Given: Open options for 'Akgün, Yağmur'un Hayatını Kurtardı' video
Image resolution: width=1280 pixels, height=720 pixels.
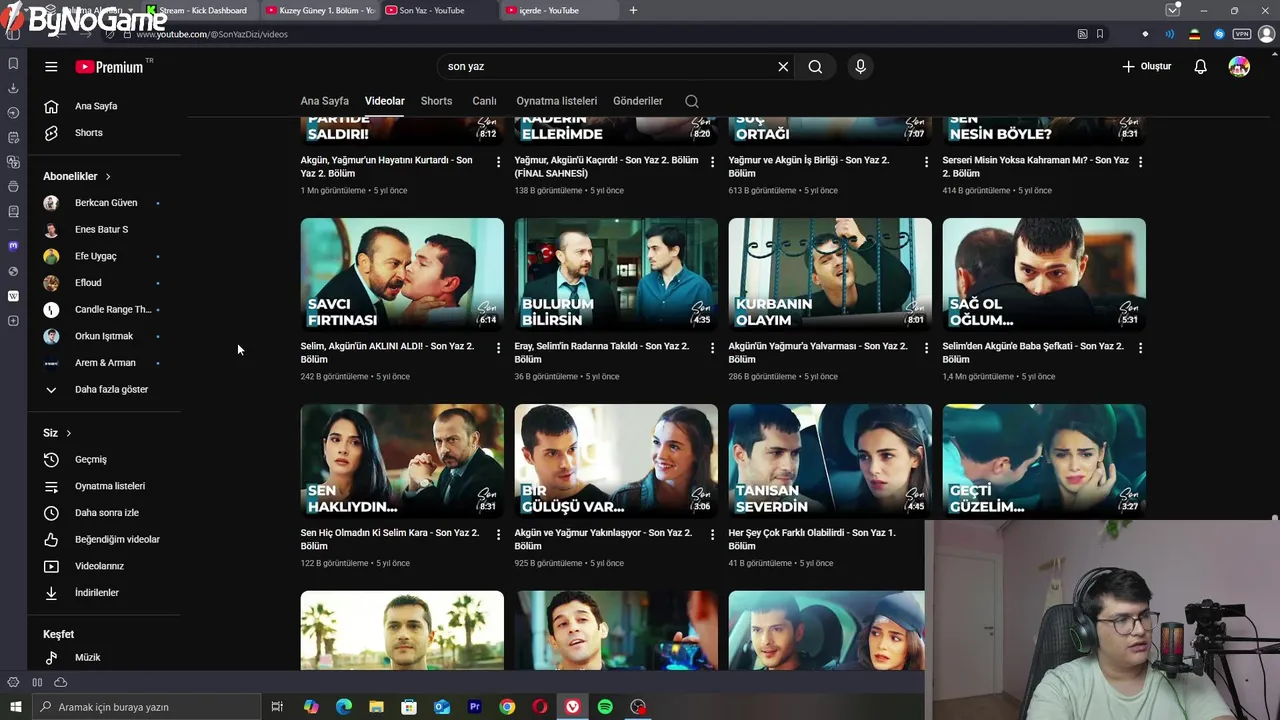Looking at the screenshot, I should [x=498, y=162].
